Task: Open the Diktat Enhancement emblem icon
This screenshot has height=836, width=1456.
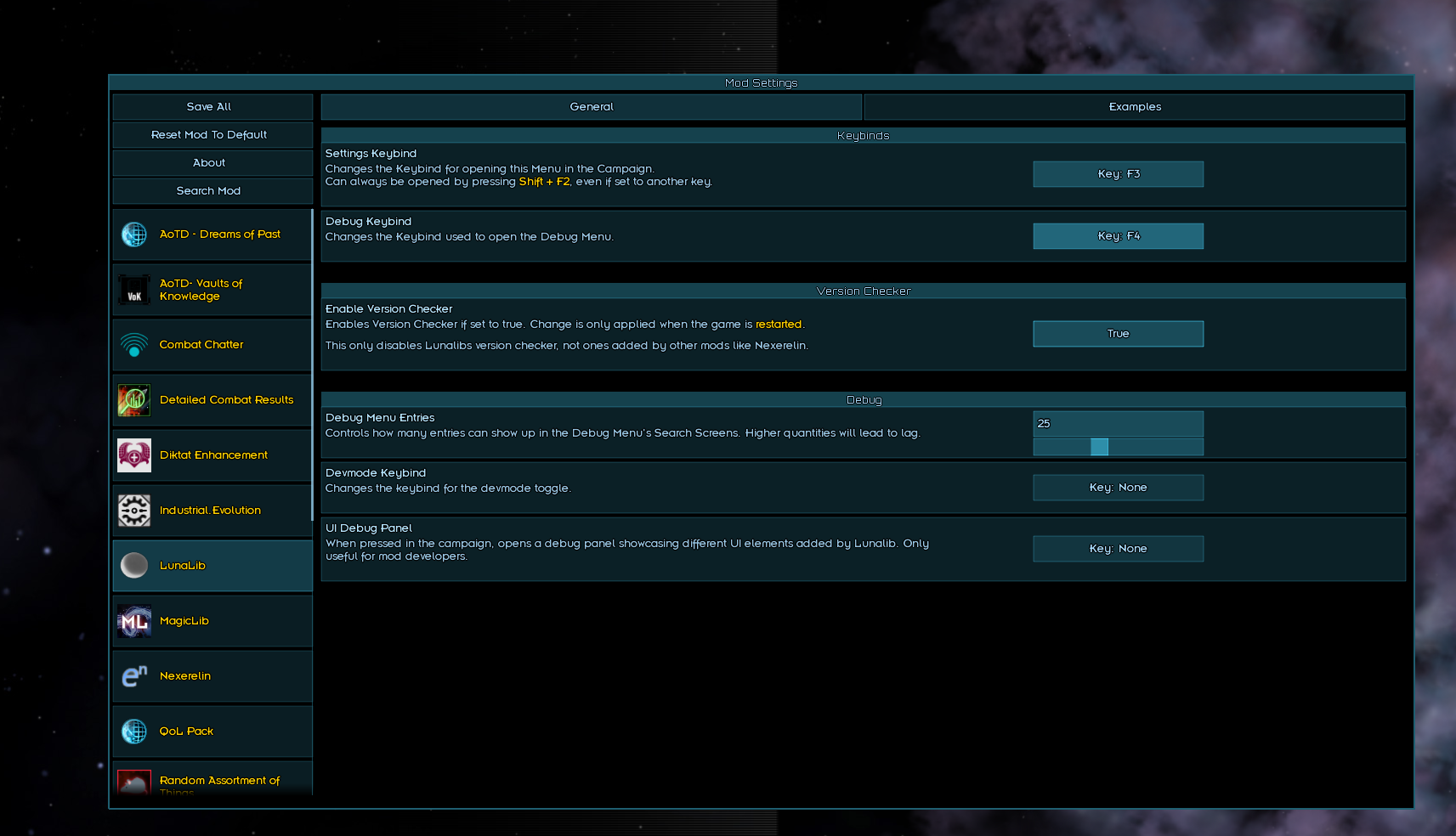Action: coord(134,455)
